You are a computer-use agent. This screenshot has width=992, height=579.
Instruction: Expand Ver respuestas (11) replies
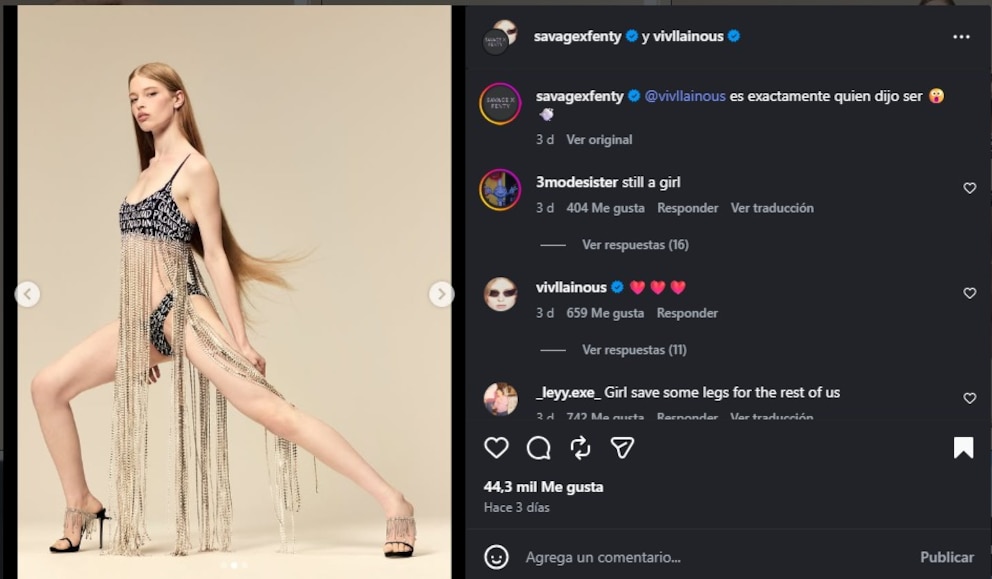[634, 350]
